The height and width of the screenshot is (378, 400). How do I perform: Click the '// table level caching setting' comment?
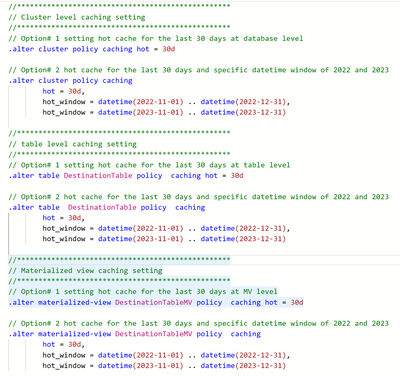pos(72,144)
